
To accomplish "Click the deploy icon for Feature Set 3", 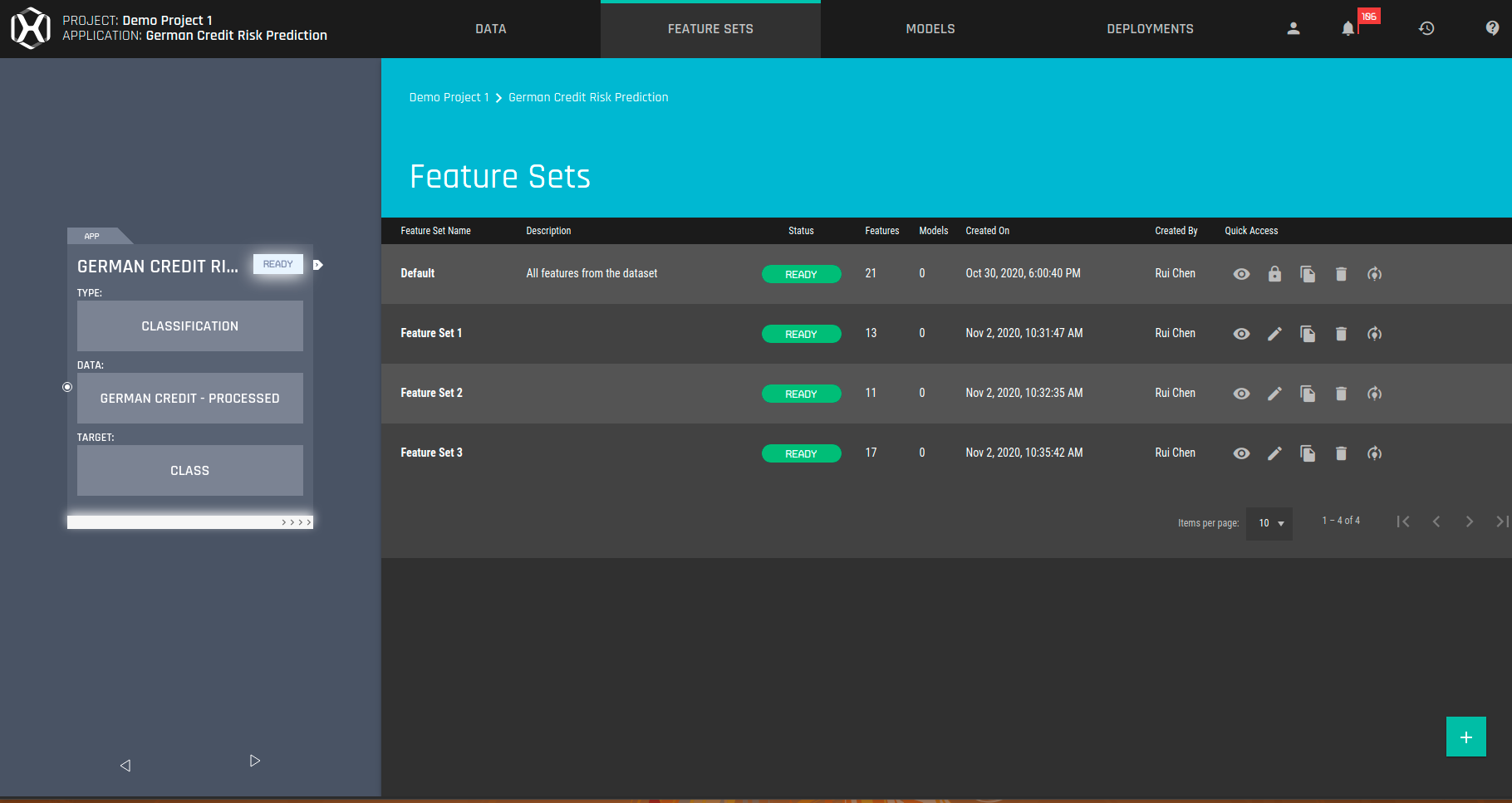I will coord(1374,453).
